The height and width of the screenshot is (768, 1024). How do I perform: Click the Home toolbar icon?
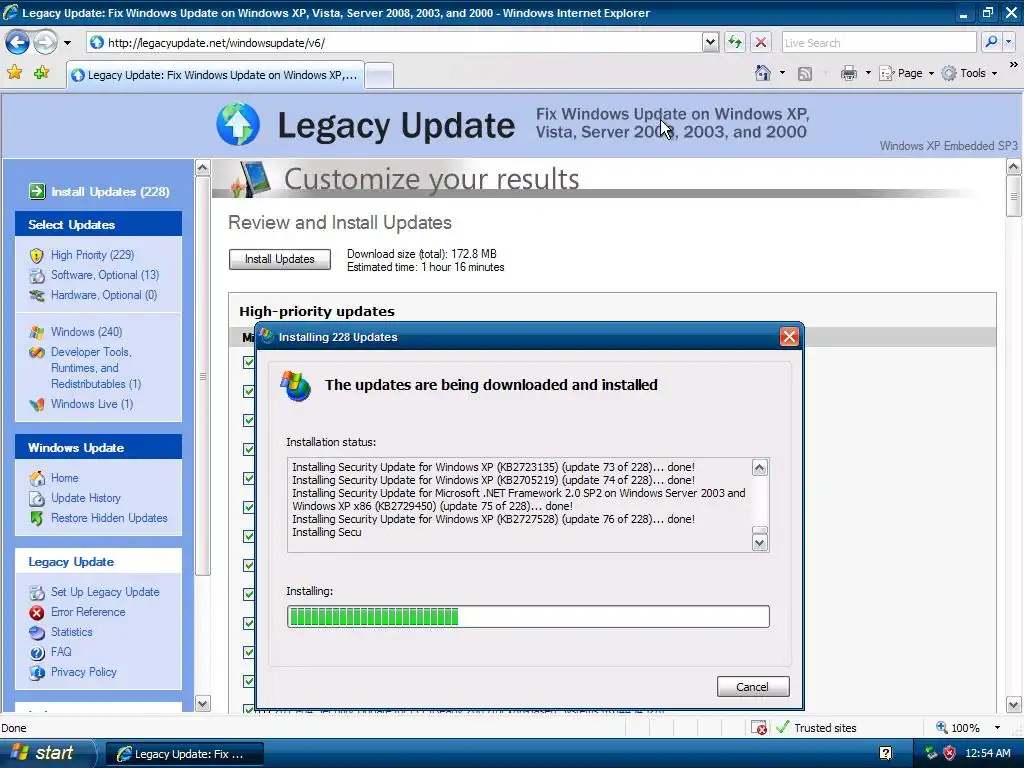coord(763,73)
